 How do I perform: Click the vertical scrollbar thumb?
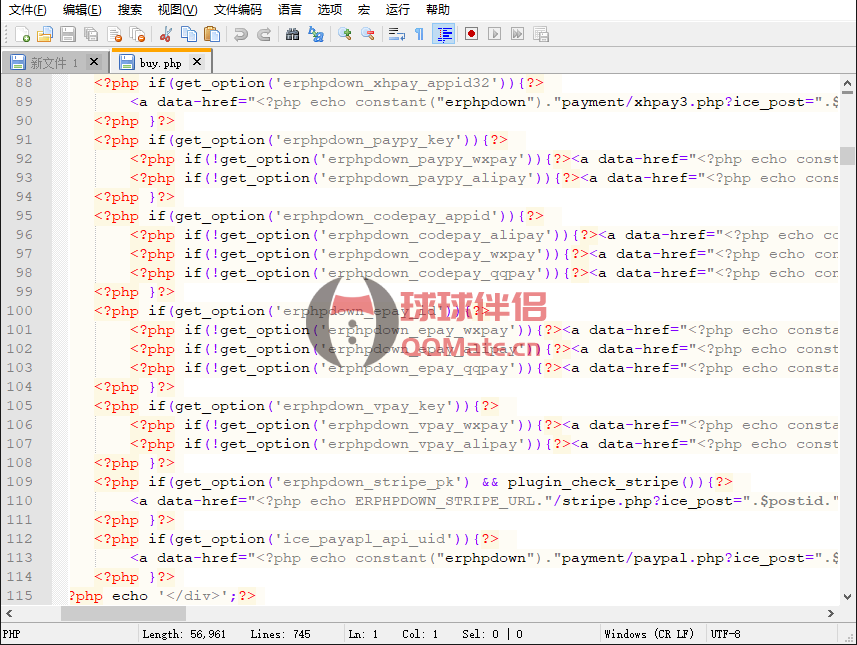(848, 155)
